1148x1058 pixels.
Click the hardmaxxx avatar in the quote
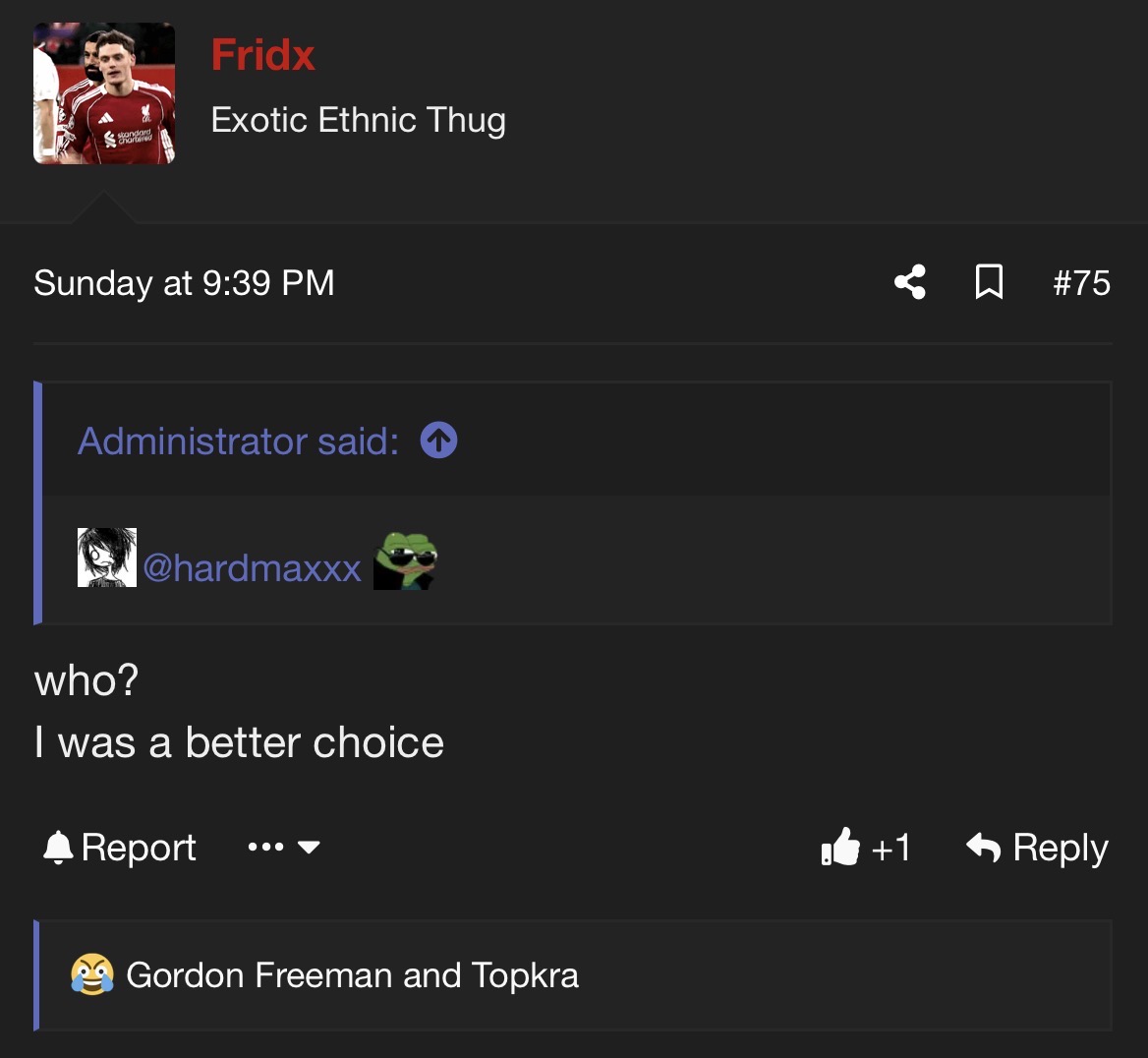click(107, 558)
